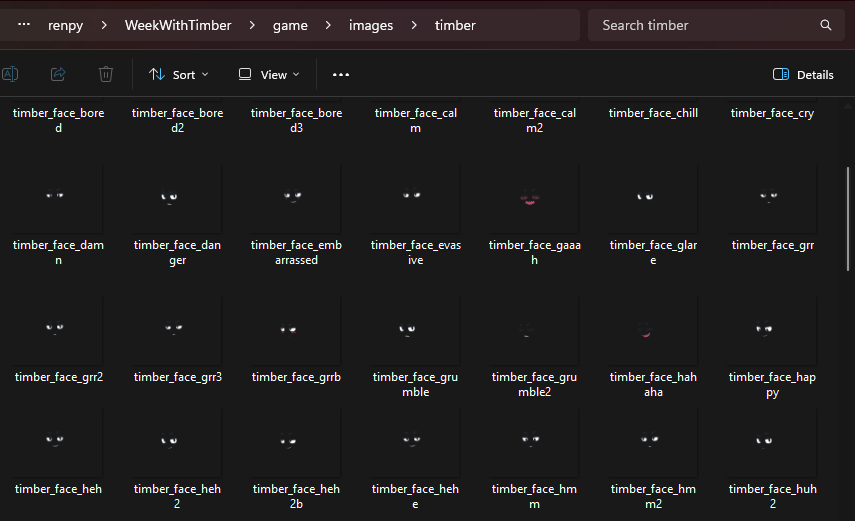Click the timber_face_chill file name

tap(653, 113)
